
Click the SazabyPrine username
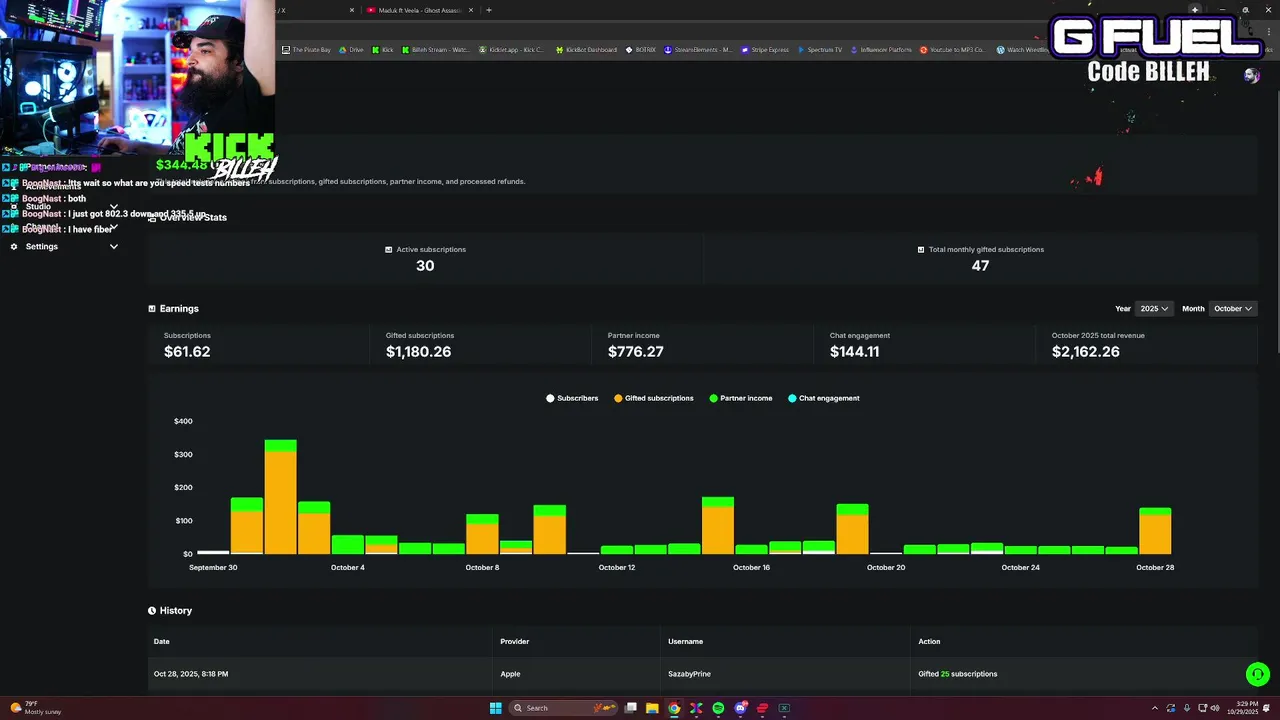pos(689,674)
